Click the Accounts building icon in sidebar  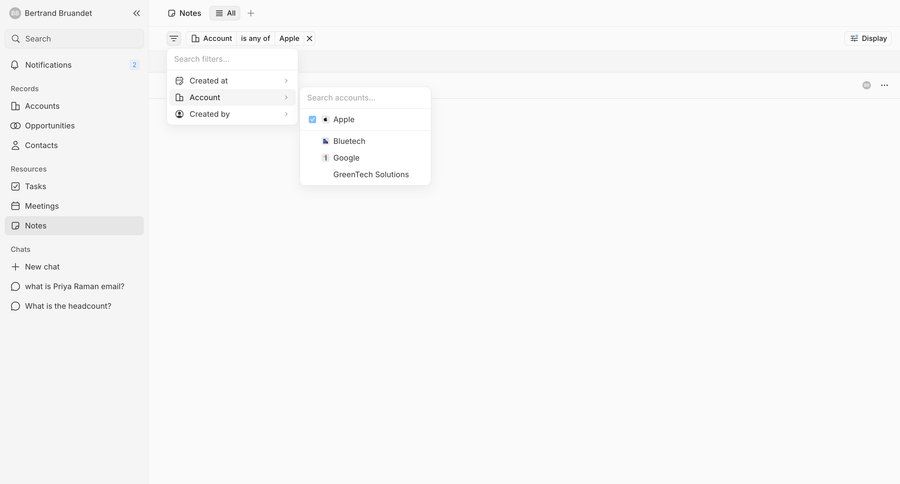point(15,106)
